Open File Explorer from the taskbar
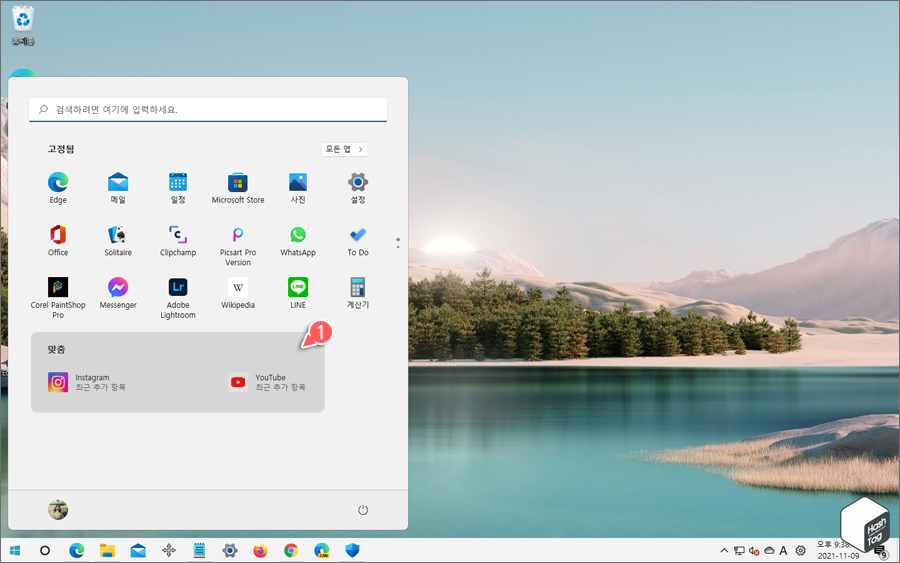The image size is (900, 563). tap(107, 551)
